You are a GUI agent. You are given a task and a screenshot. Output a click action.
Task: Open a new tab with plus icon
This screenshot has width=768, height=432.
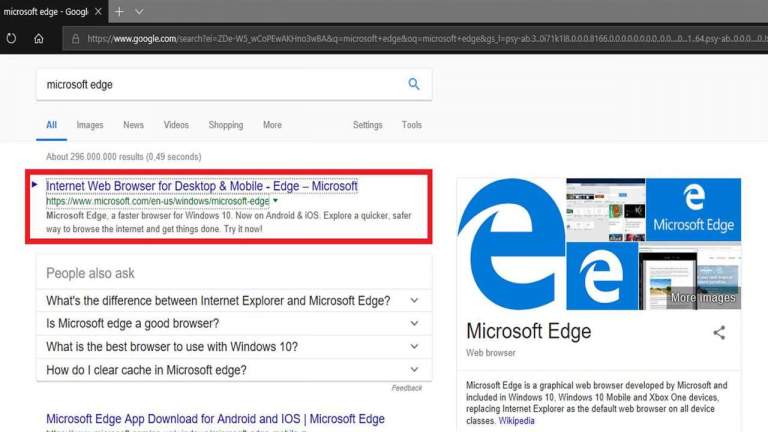coord(119,11)
